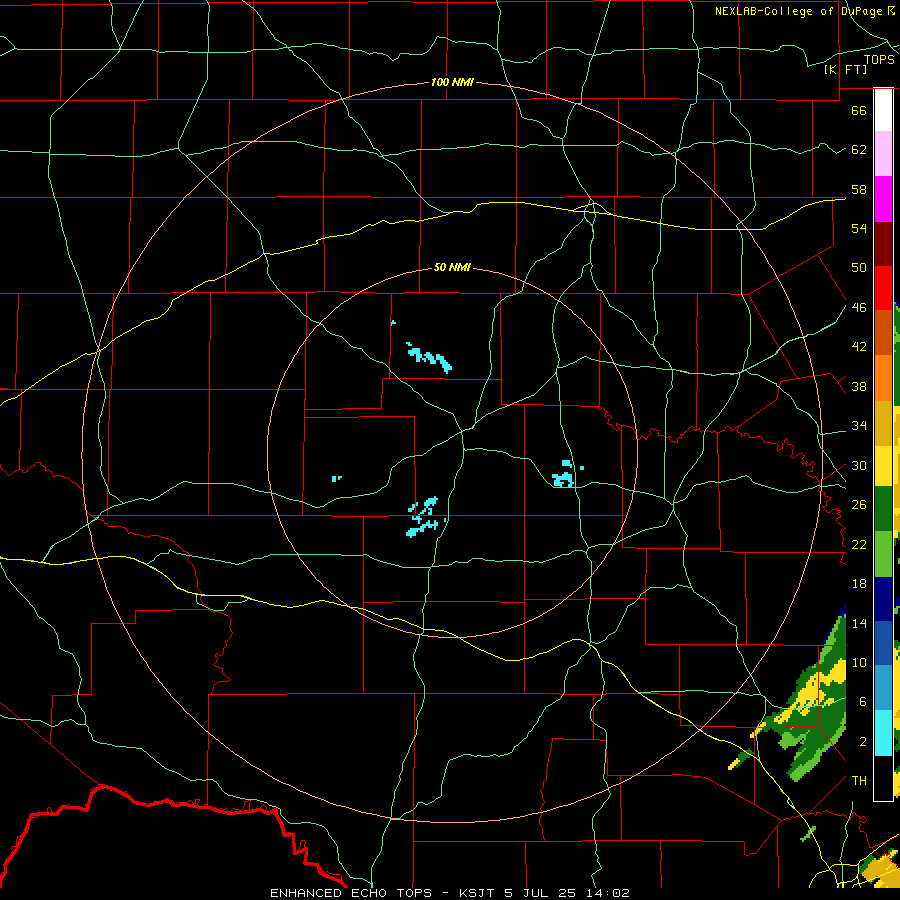Click the "TH" threshold label
The width and height of the screenshot is (900, 900).
click(859, 781)
